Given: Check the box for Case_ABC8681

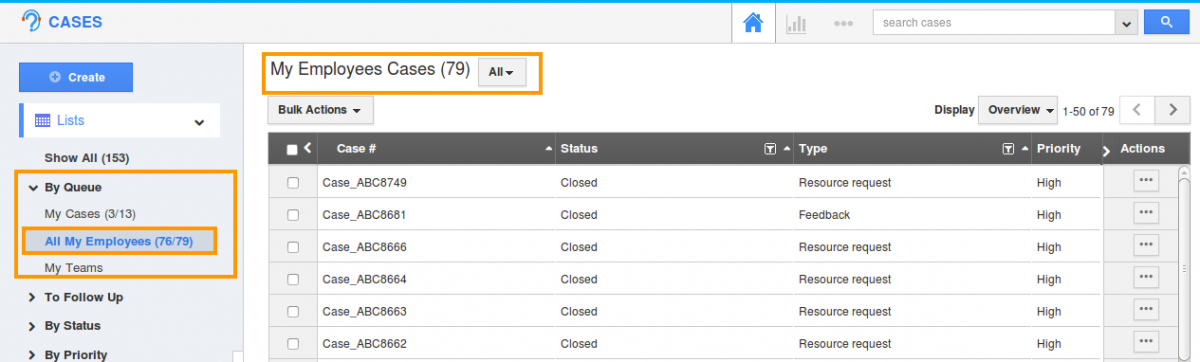Looking at the screenshot, I should click(x=293, y=215).
